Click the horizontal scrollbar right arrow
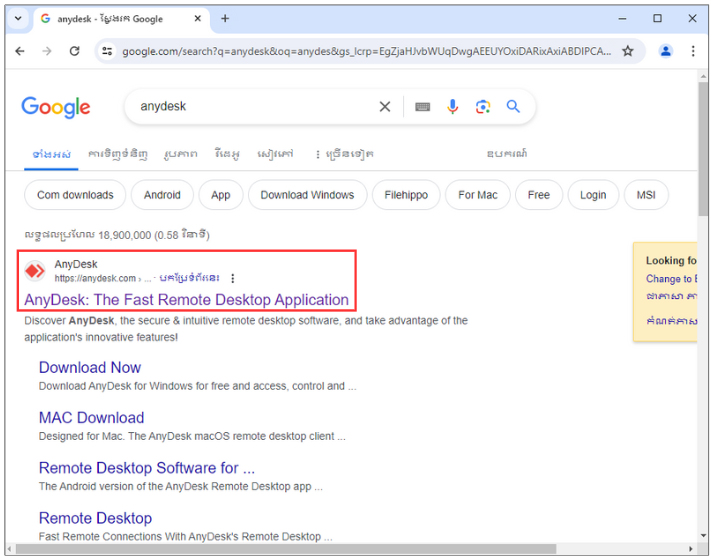 (x=691, y=549)
